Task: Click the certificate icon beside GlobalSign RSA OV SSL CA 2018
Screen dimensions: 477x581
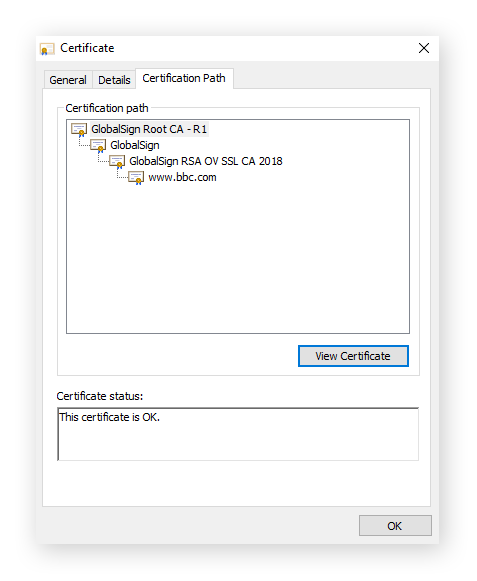Action: [x=117, y=162]
